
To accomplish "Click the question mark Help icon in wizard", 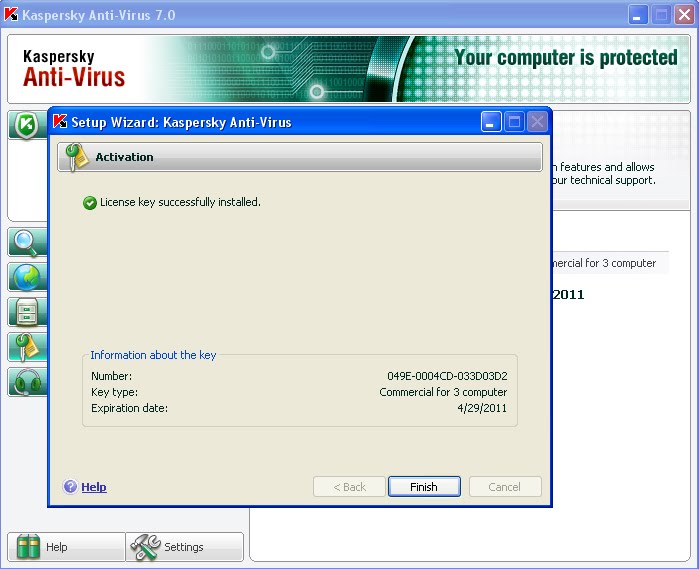I will (70, 487).
